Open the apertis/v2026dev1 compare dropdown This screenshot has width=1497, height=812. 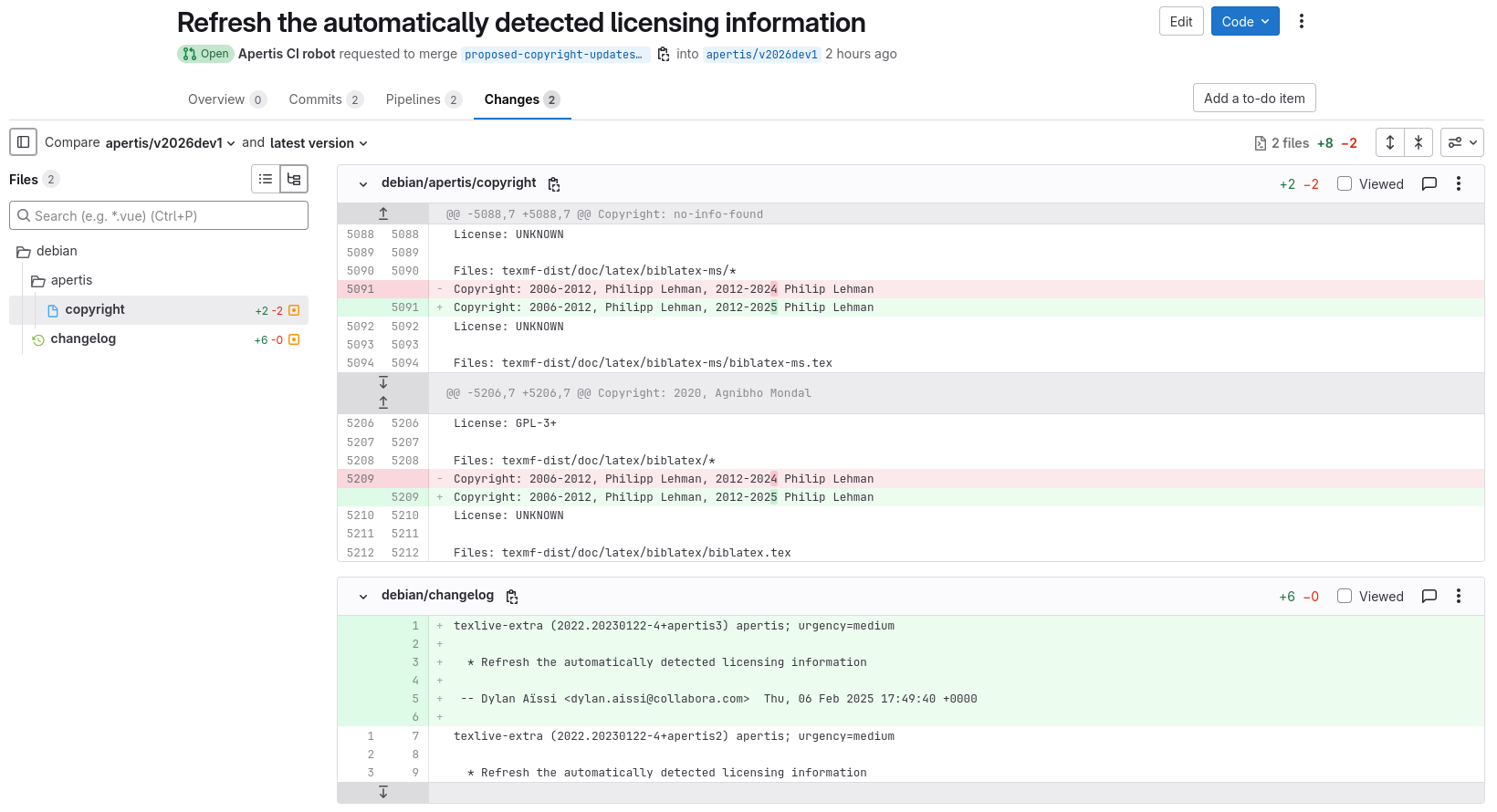click(171, 143)
